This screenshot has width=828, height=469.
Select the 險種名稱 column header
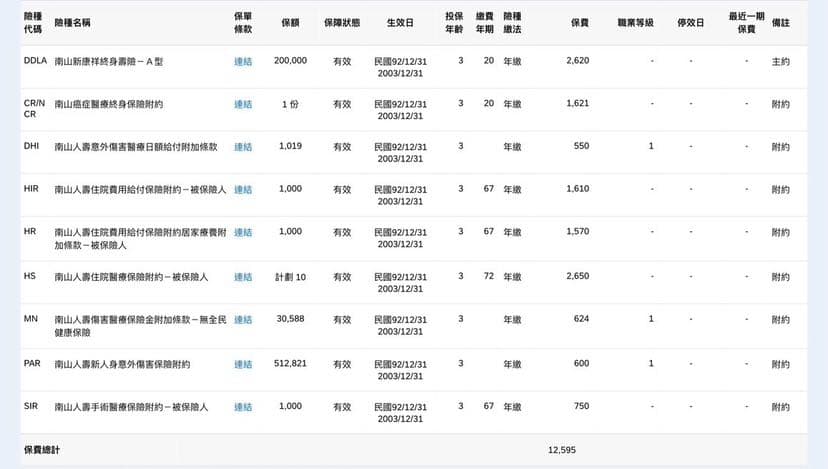72,23
